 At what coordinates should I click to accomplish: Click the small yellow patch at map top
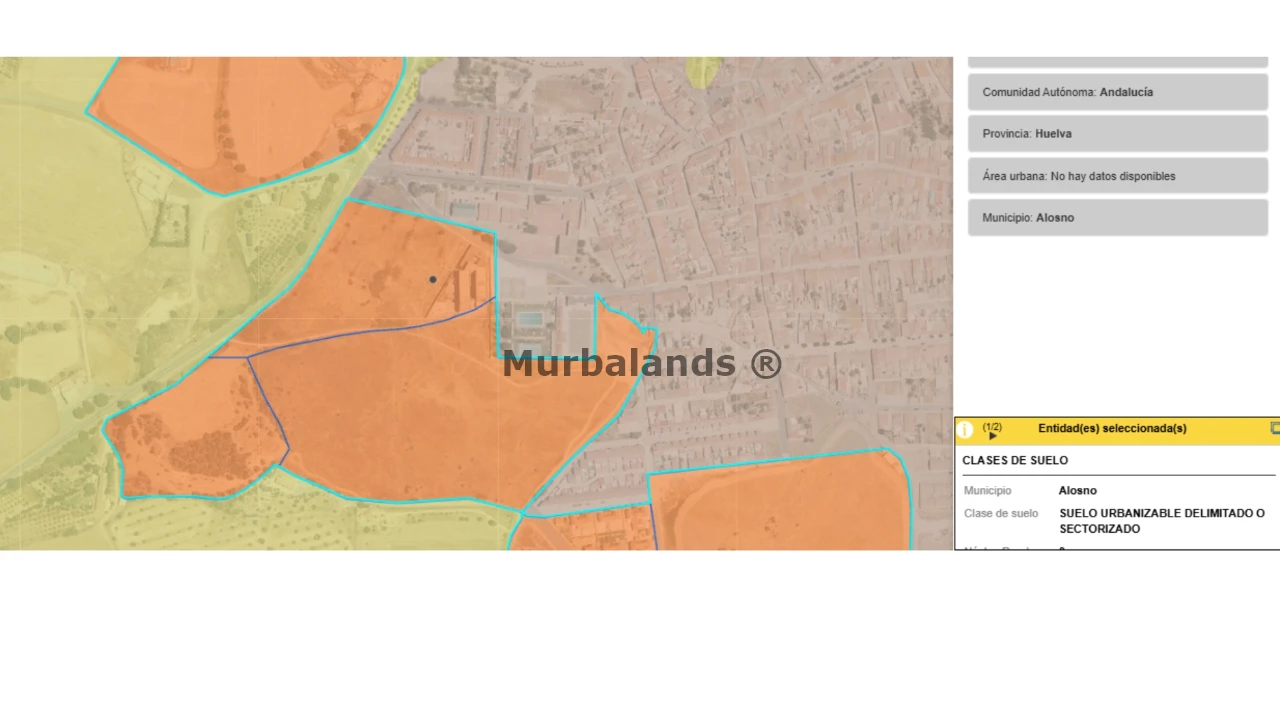pyautogui.click(x=703, y=71)
